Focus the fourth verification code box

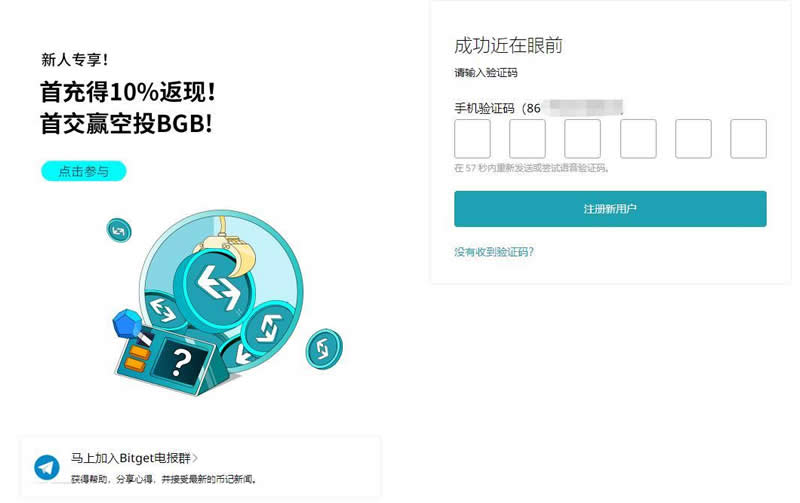tap(638, 139)
